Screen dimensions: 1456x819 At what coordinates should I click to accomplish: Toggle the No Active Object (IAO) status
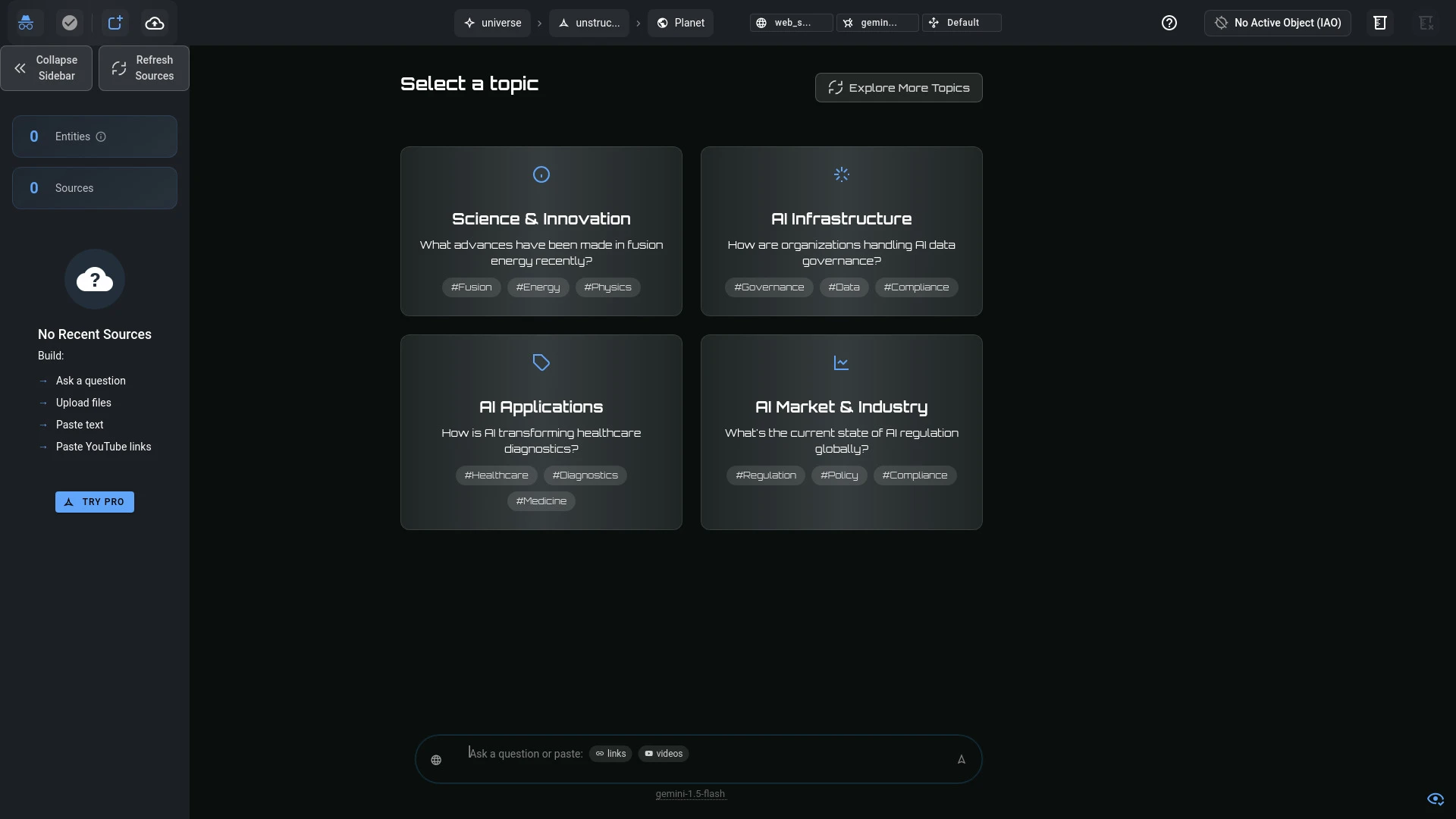(1278, 23)
